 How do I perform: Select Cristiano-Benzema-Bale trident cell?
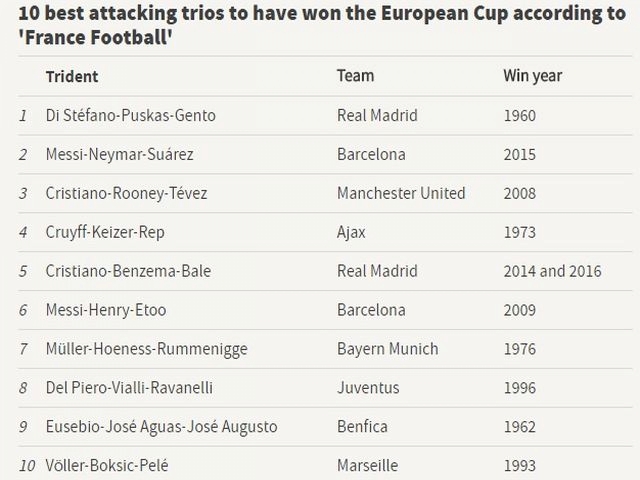coord(128,271)
